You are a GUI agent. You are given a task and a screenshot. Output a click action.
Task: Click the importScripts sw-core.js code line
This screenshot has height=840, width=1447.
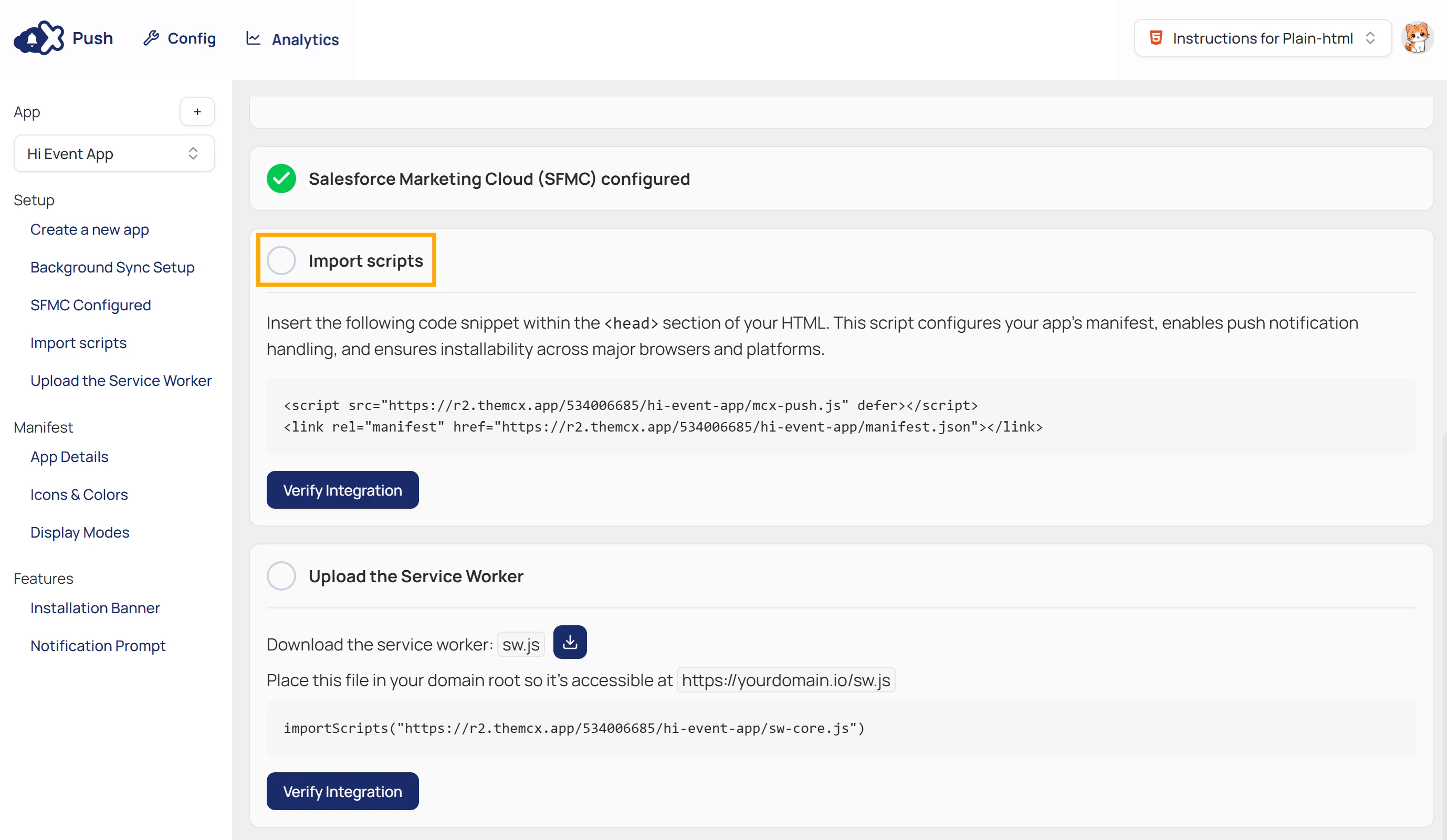[x=574, y=728]
